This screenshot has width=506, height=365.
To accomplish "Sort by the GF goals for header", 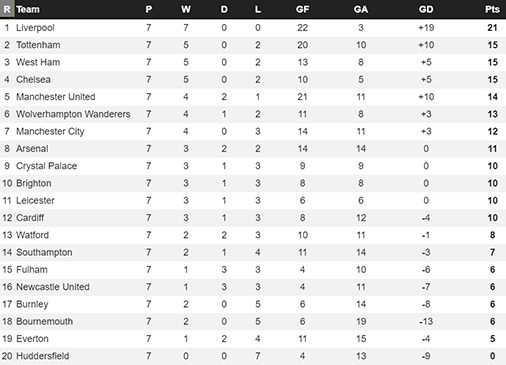I will tap(302, 9).
